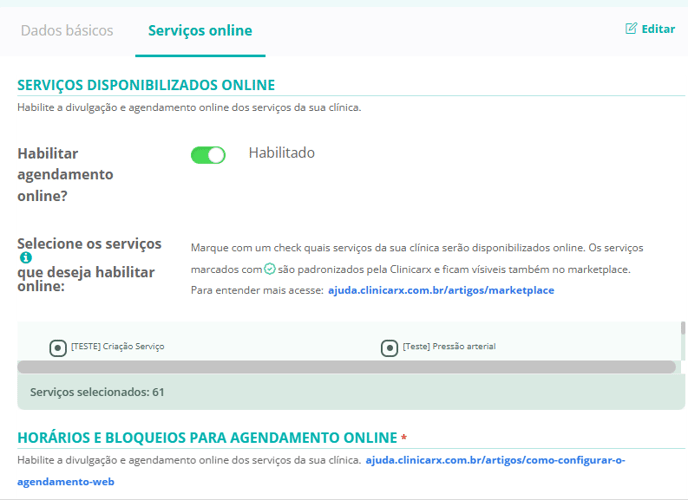Image resolution: width=688 pixels, height=500 pixels.
Task: Open the ajuda.clinicarx.com.br/artigos/marketplace link
Action: (441, 290)
